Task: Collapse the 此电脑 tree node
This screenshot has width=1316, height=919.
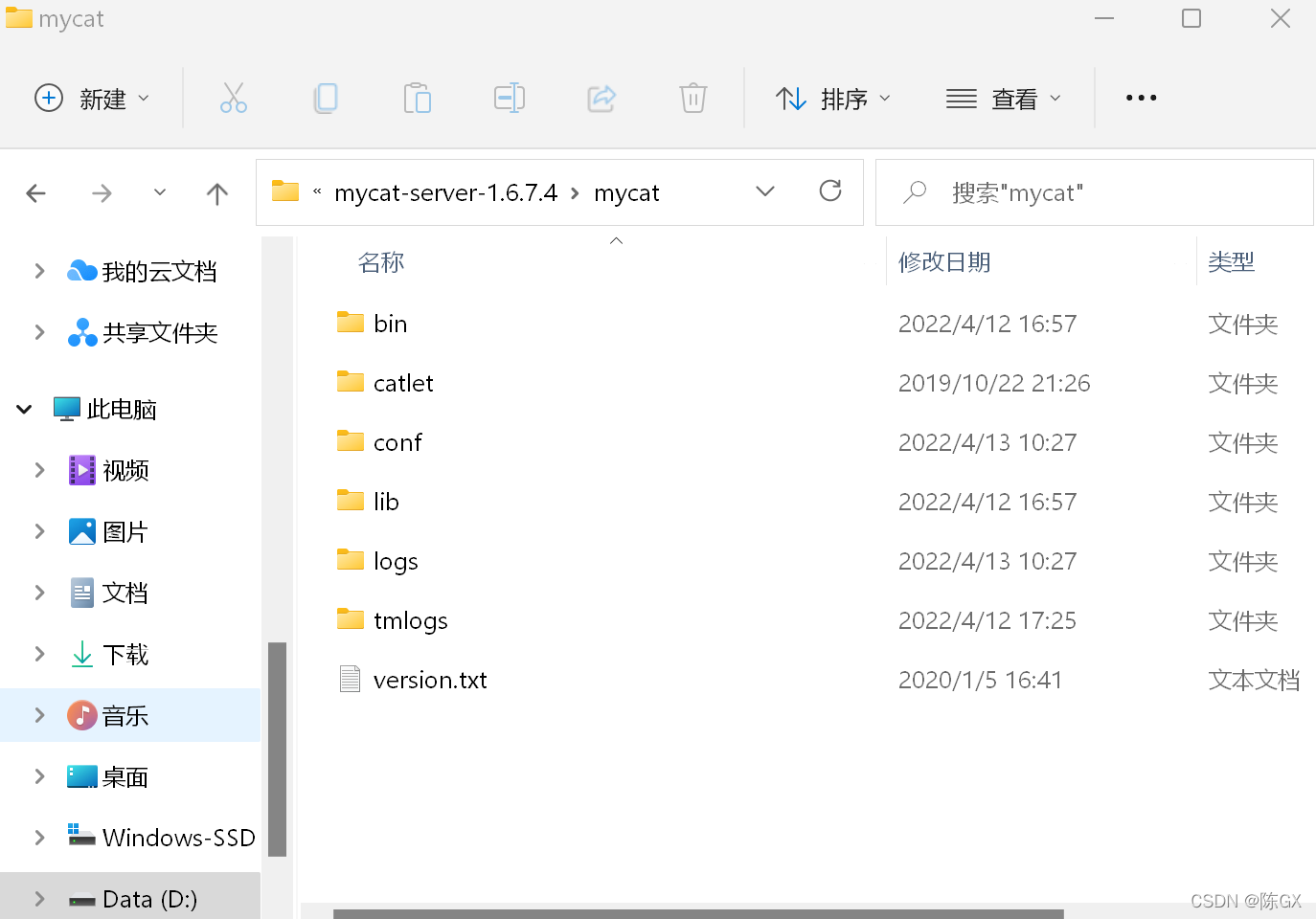Action: [x=25, y=410]
